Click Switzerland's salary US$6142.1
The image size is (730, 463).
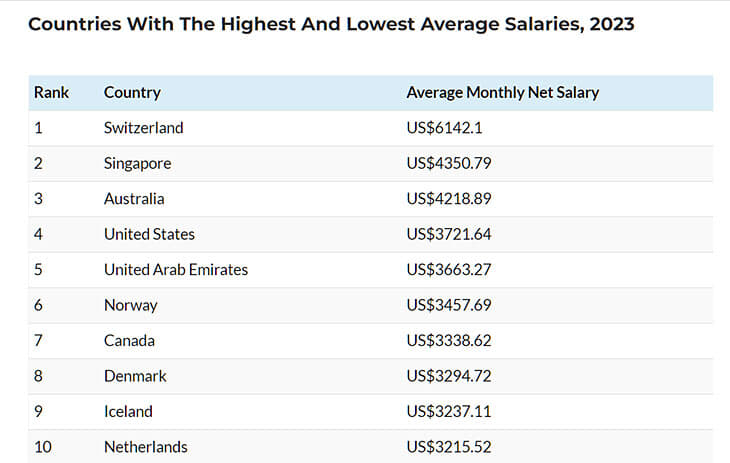point(445,128)
